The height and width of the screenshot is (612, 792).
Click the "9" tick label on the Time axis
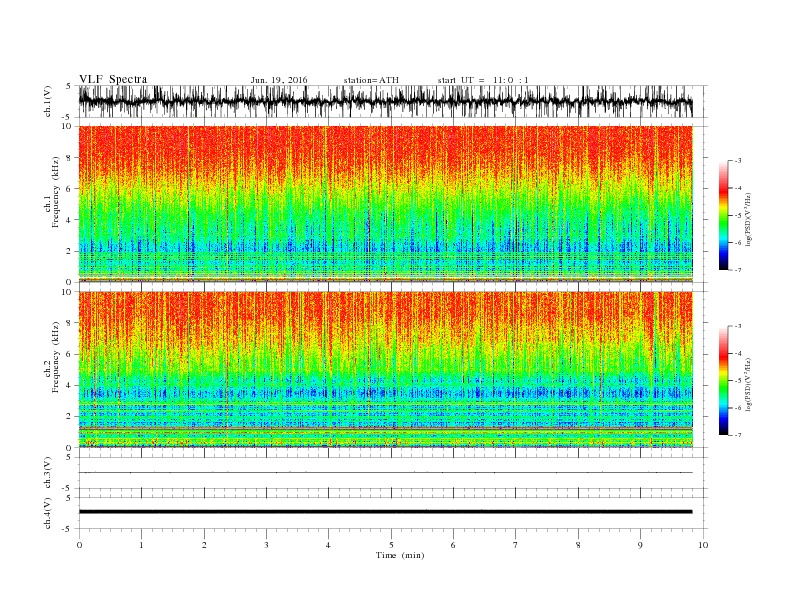tap(640, 545)
